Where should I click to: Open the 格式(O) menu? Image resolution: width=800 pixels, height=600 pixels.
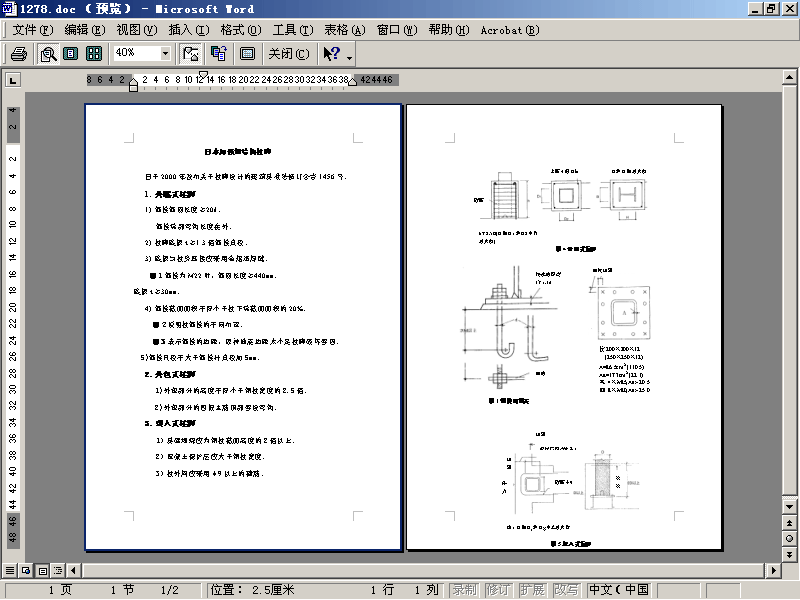(x=241, y=30)
